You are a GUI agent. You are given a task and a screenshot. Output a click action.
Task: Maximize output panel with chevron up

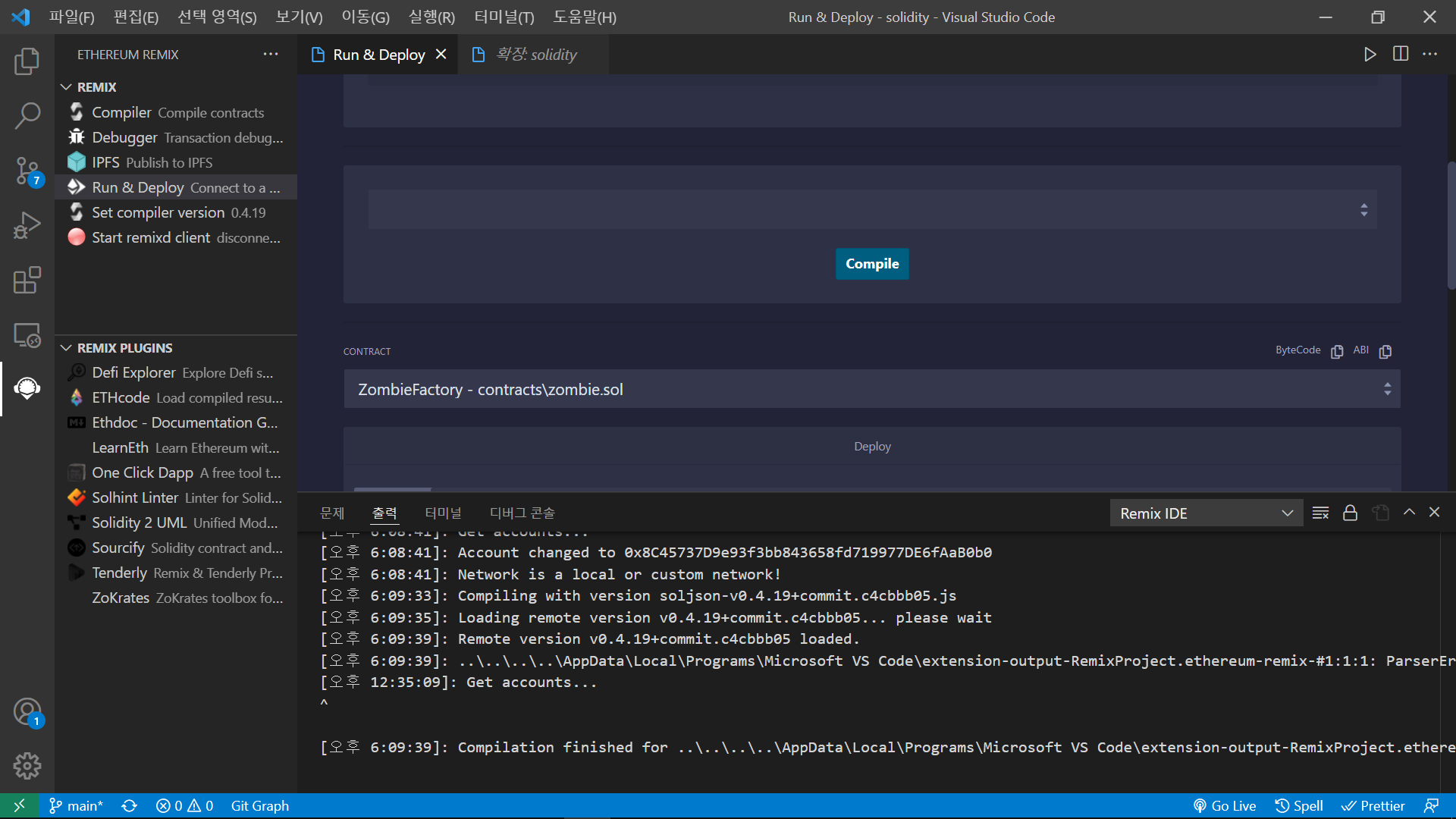point(1409,513)
